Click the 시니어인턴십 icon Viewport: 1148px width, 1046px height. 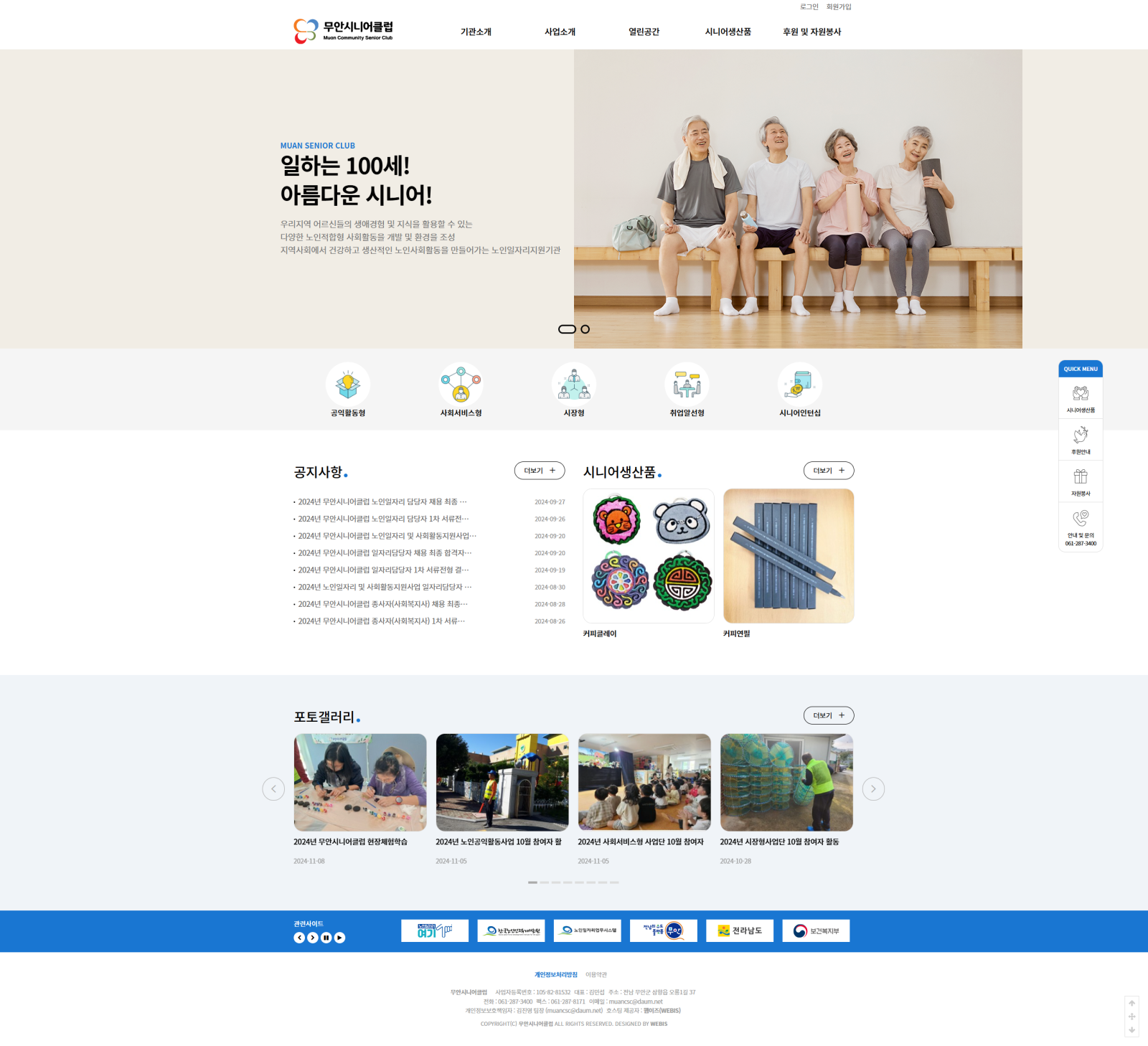tap(800, 385)
